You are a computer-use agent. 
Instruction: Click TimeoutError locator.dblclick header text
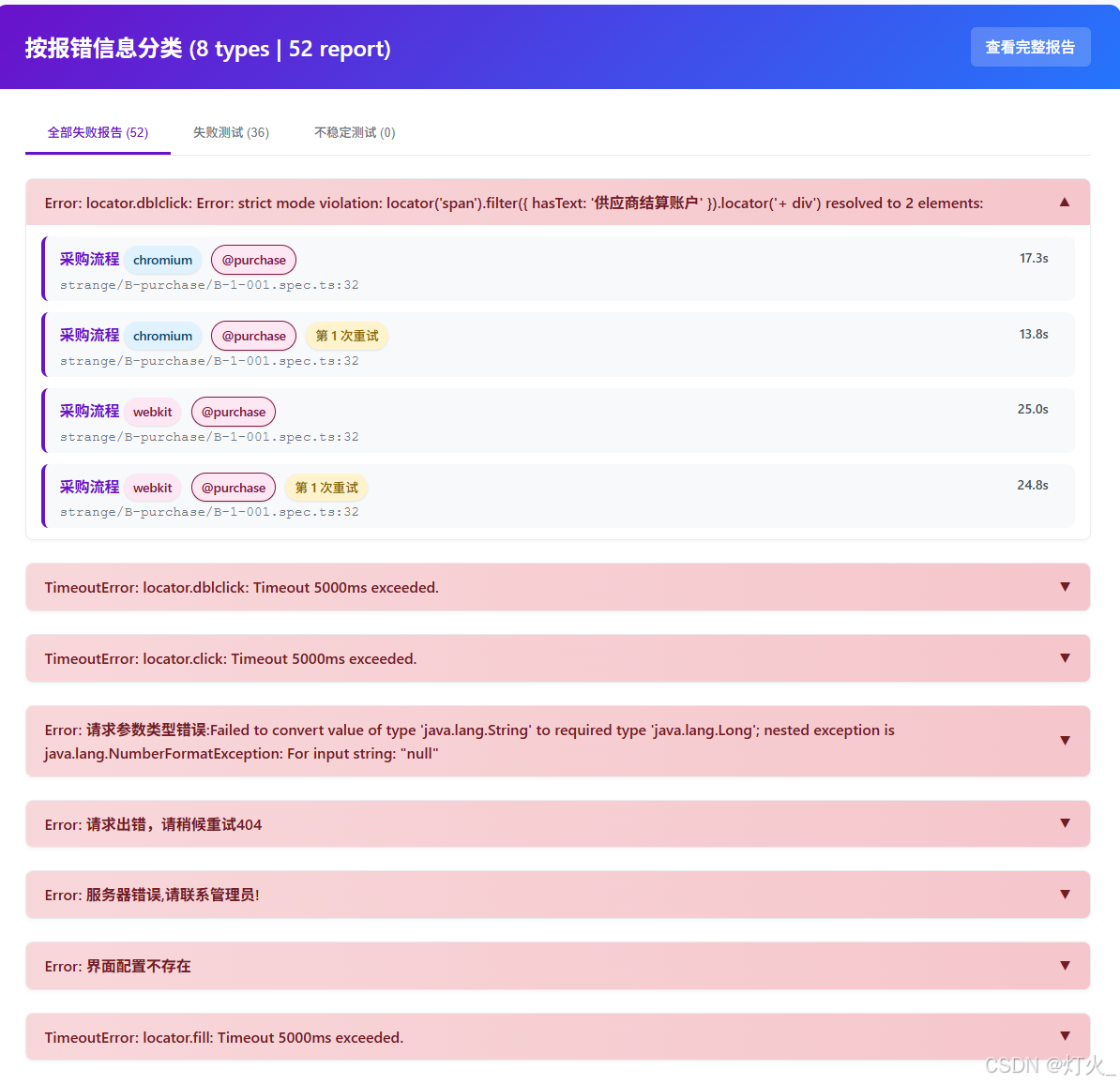click(241, 588)
